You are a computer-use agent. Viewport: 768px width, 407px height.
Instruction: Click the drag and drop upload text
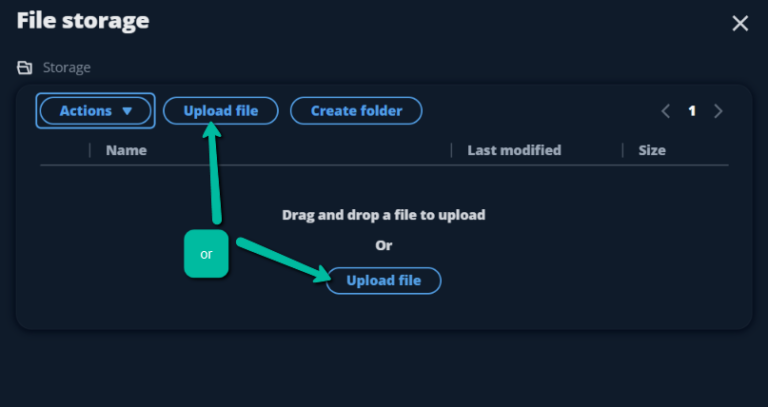click(x=384, y=215)
